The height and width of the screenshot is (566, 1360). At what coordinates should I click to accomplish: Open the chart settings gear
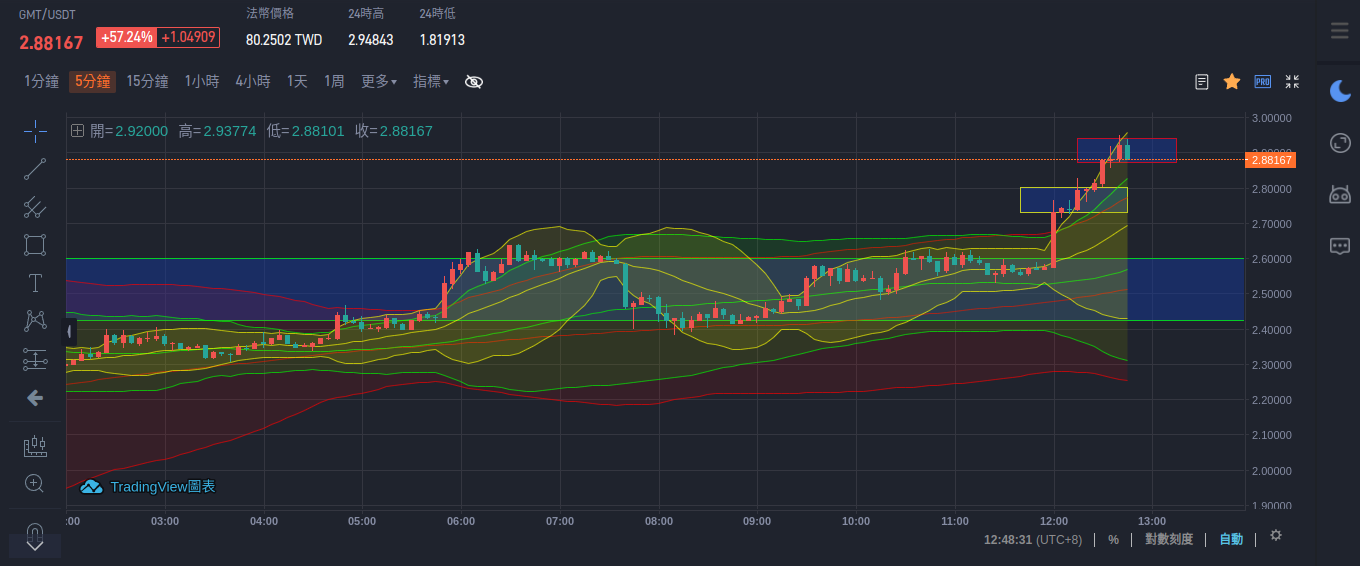(x=1276, y=536)
